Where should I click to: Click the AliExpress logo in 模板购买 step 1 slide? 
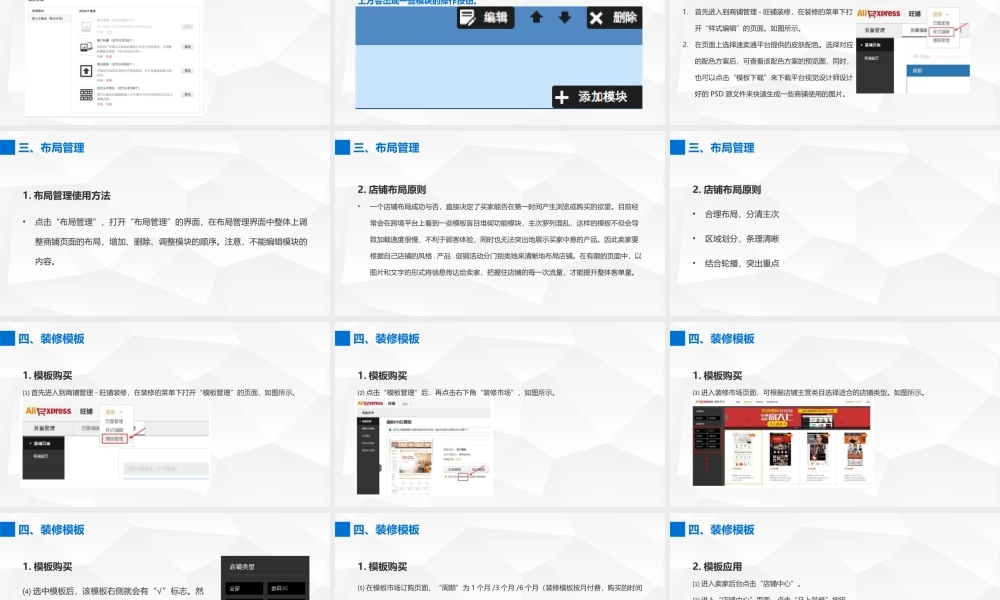46,410
